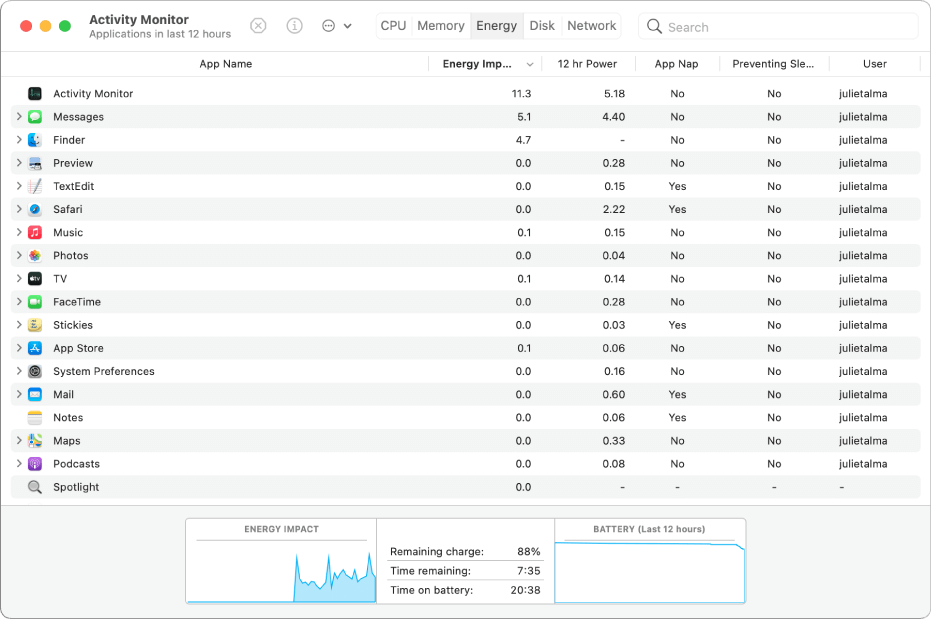Sort by the 12 hr Power column
The image size is (931, 620).
588,63
